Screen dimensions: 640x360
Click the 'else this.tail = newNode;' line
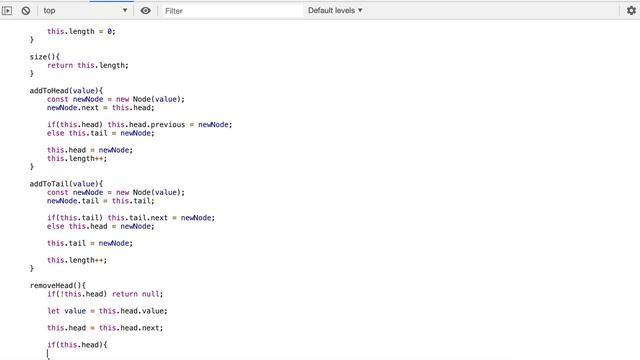coord(101,133)
